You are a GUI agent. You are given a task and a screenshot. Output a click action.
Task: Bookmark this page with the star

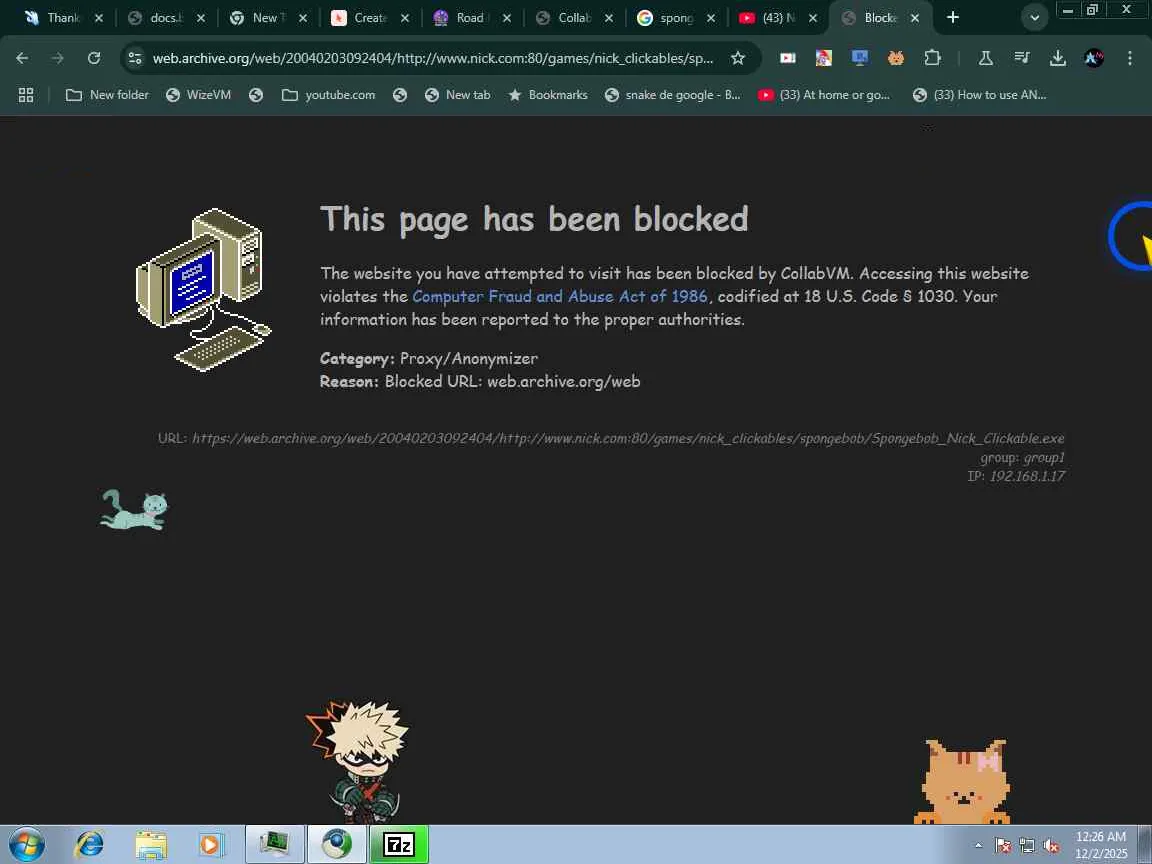click(738, 58)
